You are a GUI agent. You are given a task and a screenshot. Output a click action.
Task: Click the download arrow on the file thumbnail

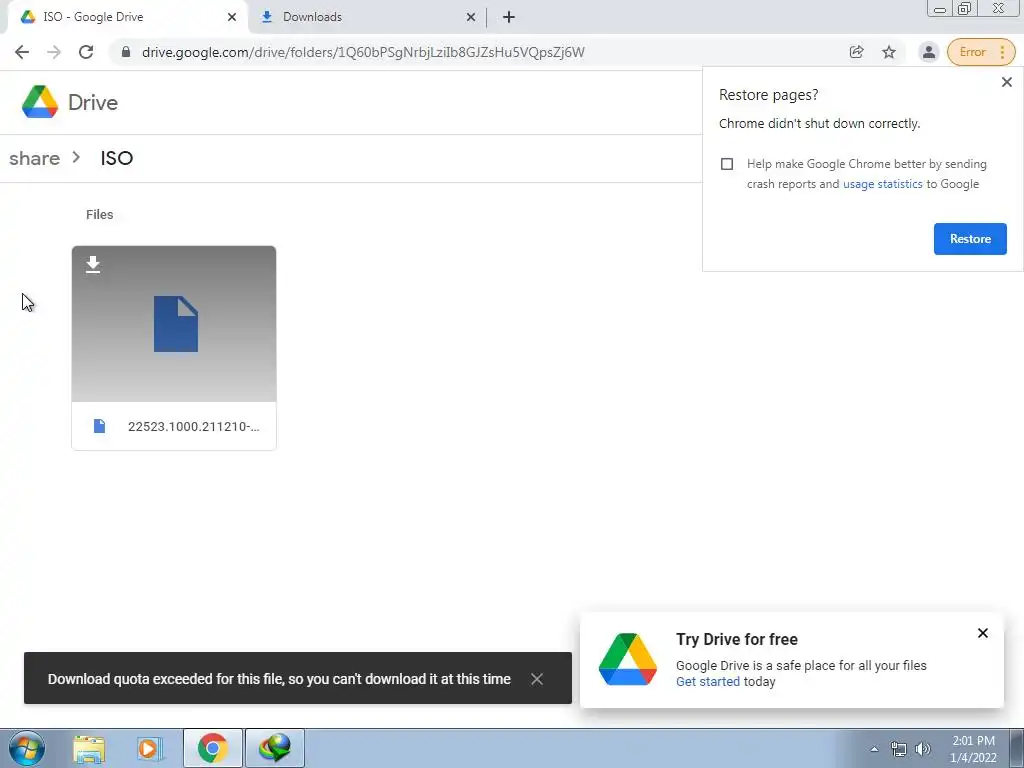pos(93,264)
